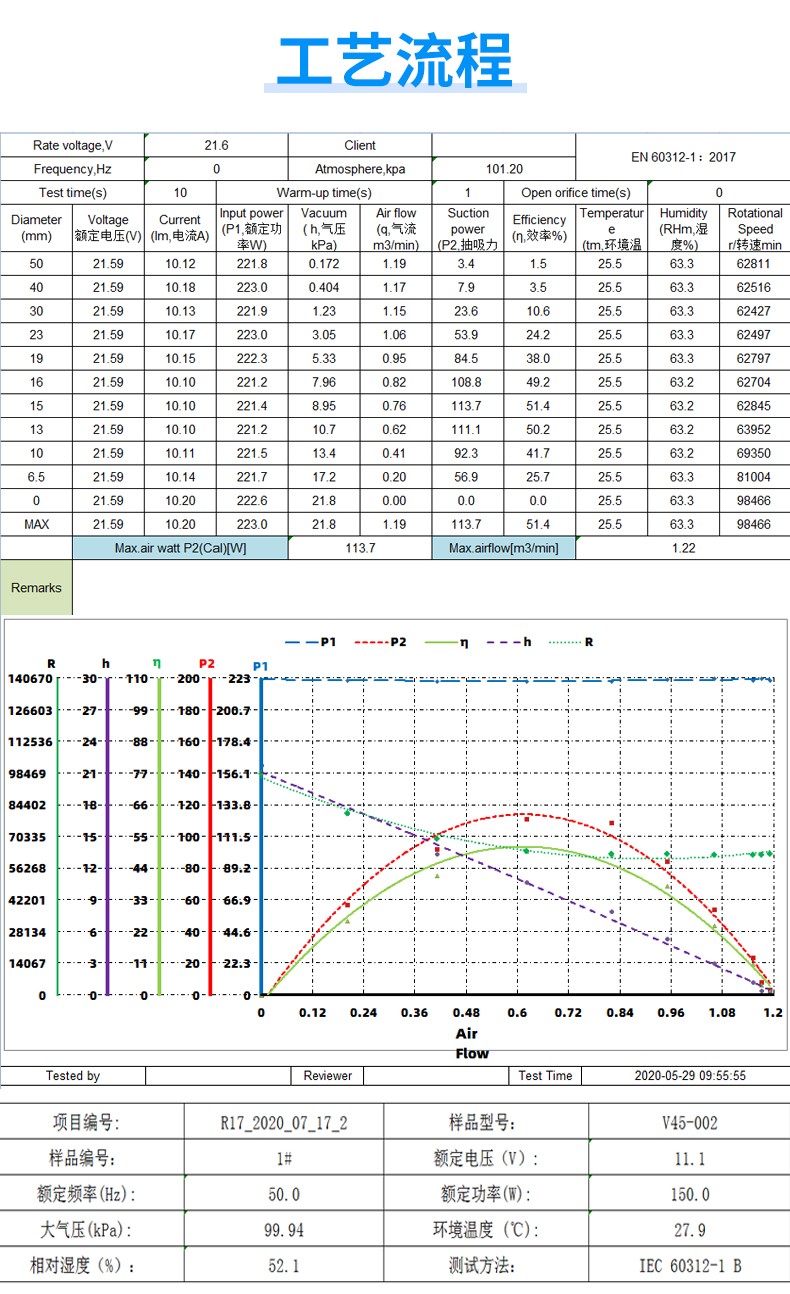Screen dimensions: 790x1294
Task: Select test method value IEC 60312-1 B
Action: pos(689,1266)
